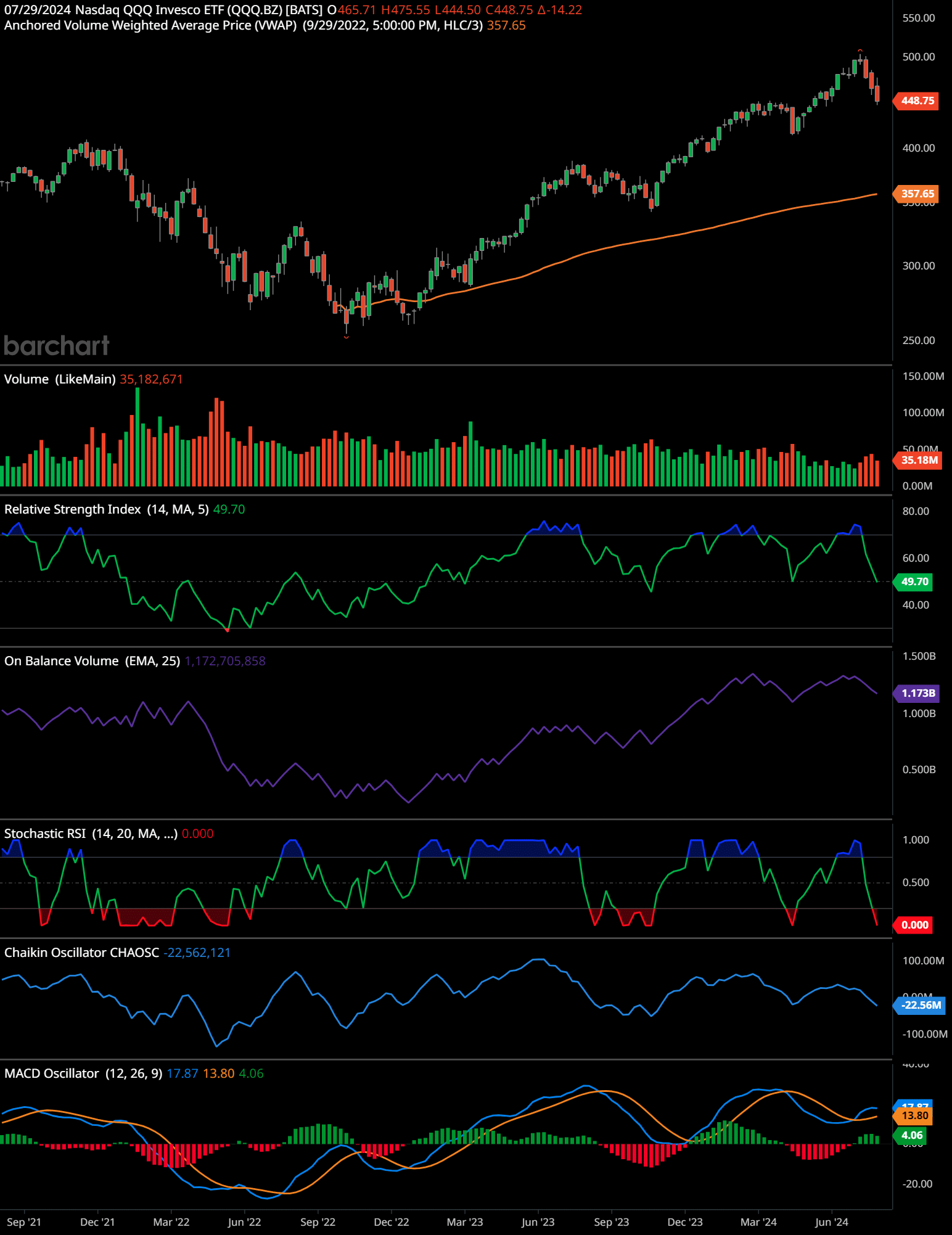
Task: Click the orange 13.80 MACD signal tag
Action: pos(914,1115)
